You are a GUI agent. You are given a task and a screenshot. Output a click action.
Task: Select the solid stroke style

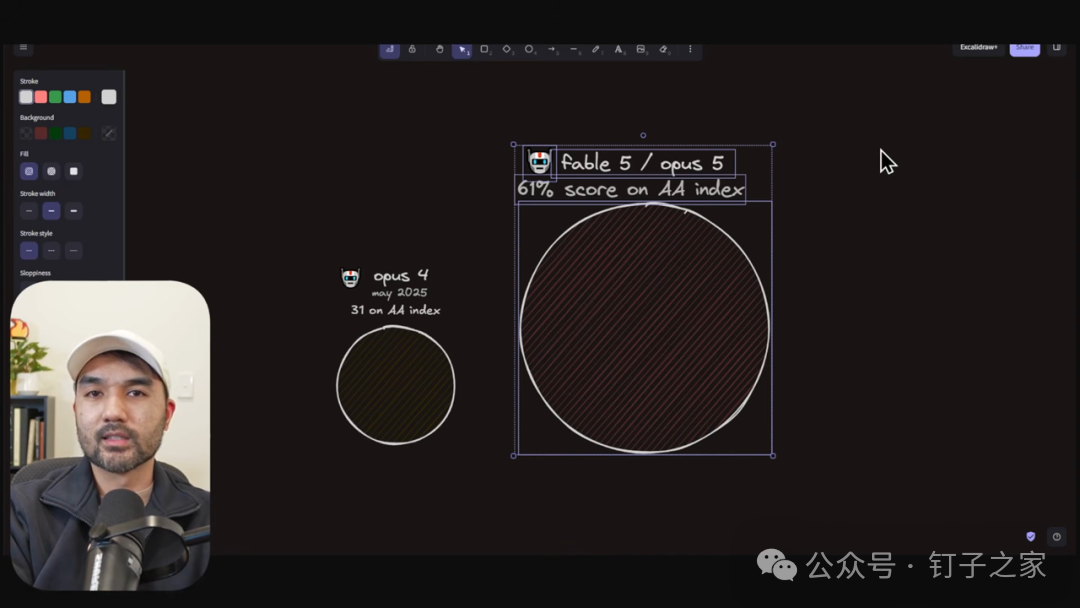[x=29, y=251]
